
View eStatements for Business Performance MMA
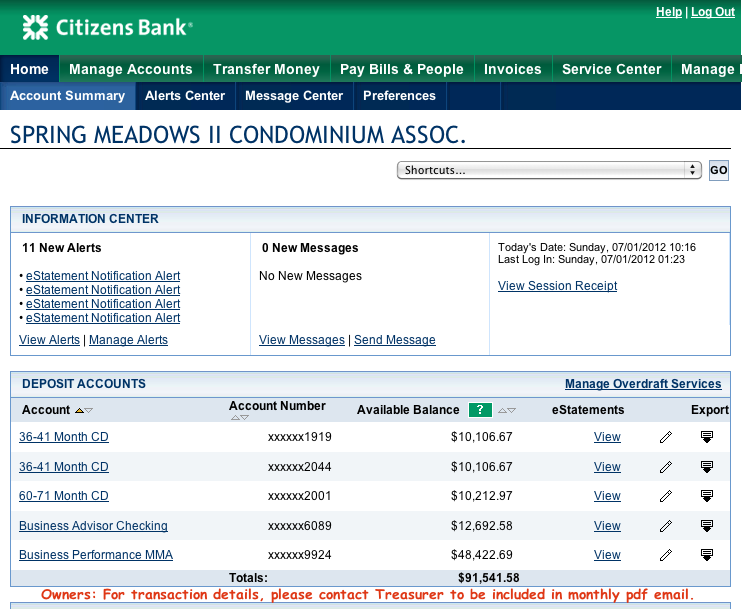pyautogui.click(x=607, y=555)
